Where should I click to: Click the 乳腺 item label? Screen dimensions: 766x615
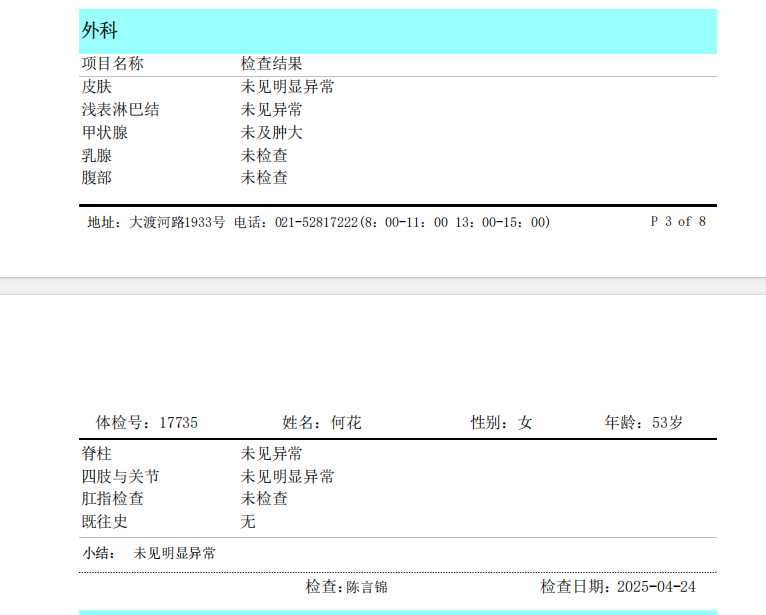[97, 156]
